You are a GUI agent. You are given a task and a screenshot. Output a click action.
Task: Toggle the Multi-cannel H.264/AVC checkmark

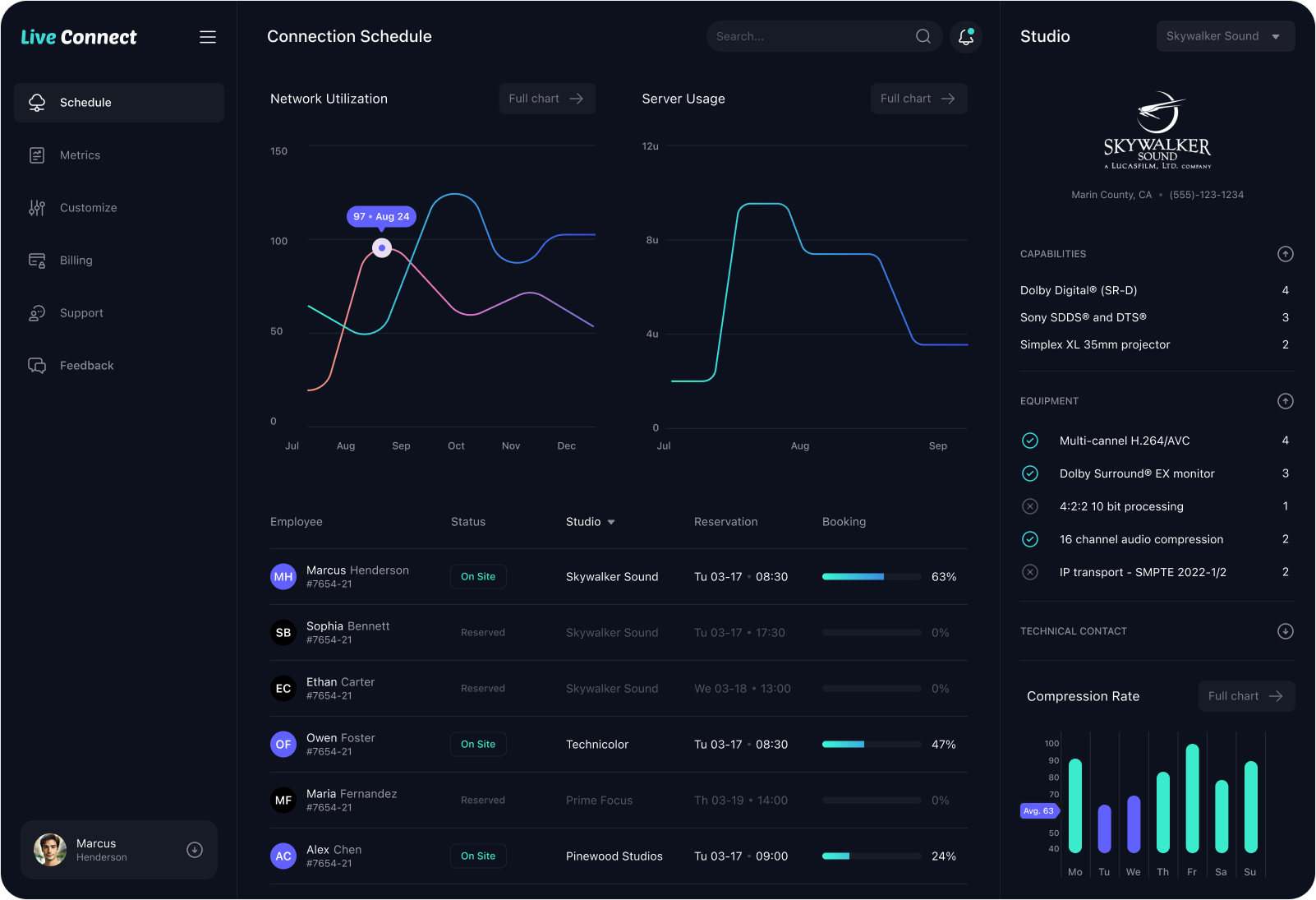coord(1030,441)
